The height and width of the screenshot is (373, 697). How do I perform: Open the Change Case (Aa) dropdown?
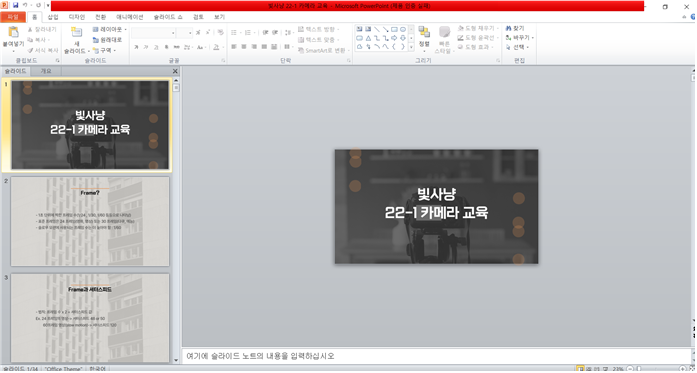(201, 47)
